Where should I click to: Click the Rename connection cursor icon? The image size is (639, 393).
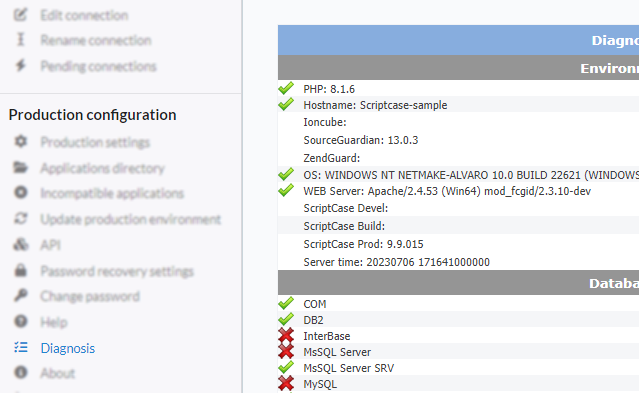(20, 40)
